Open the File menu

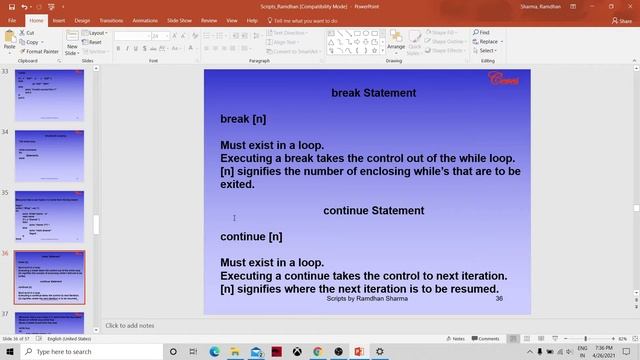pos(12,20)
